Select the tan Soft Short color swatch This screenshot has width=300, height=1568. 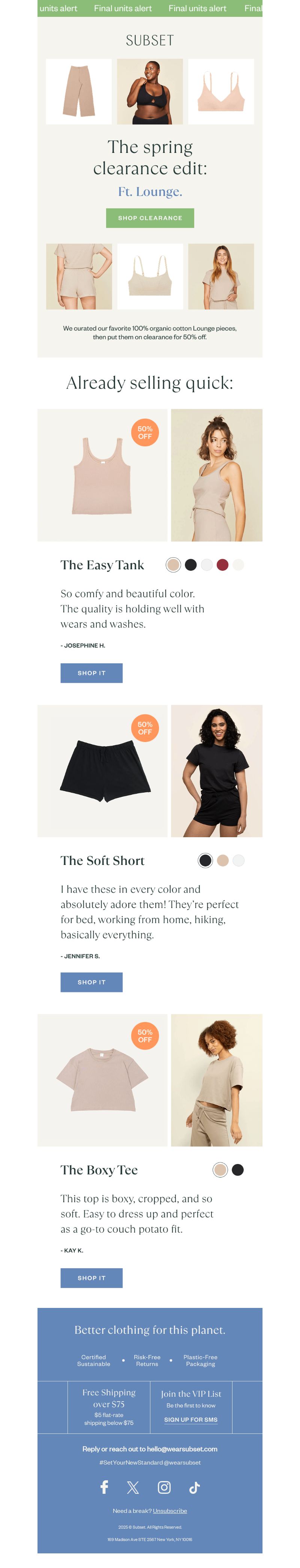point(223,860)
